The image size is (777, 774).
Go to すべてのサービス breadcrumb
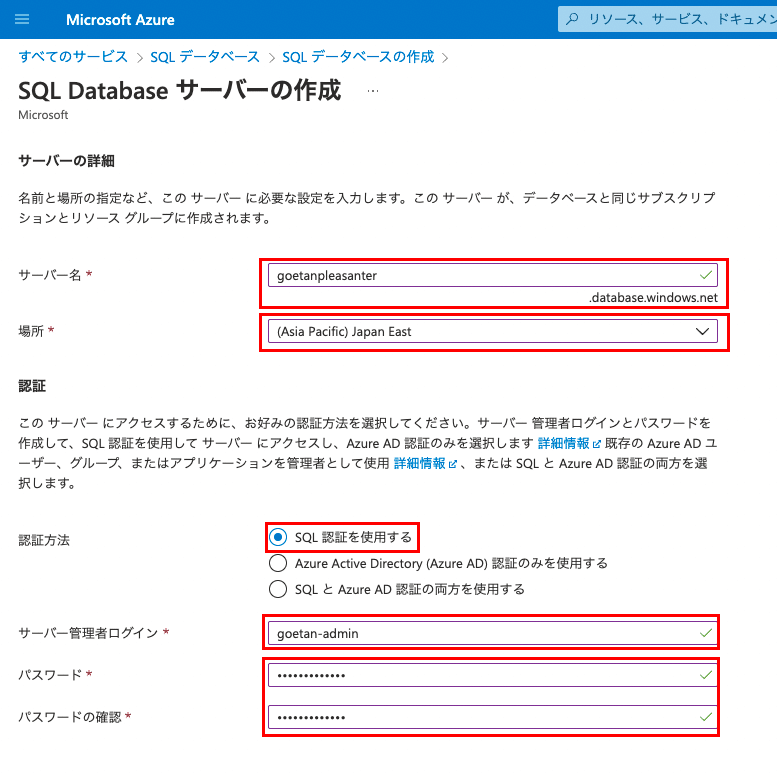[73, 57]
